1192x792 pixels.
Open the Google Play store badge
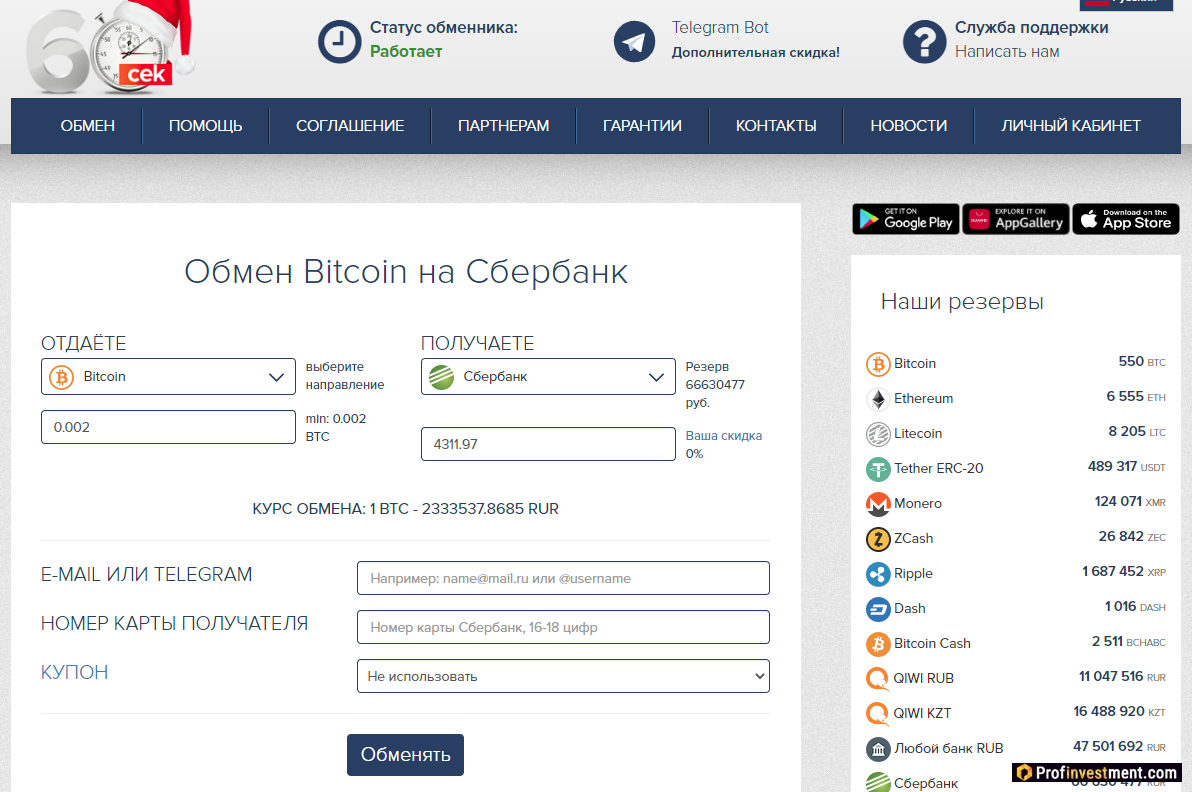click(905, 219)
